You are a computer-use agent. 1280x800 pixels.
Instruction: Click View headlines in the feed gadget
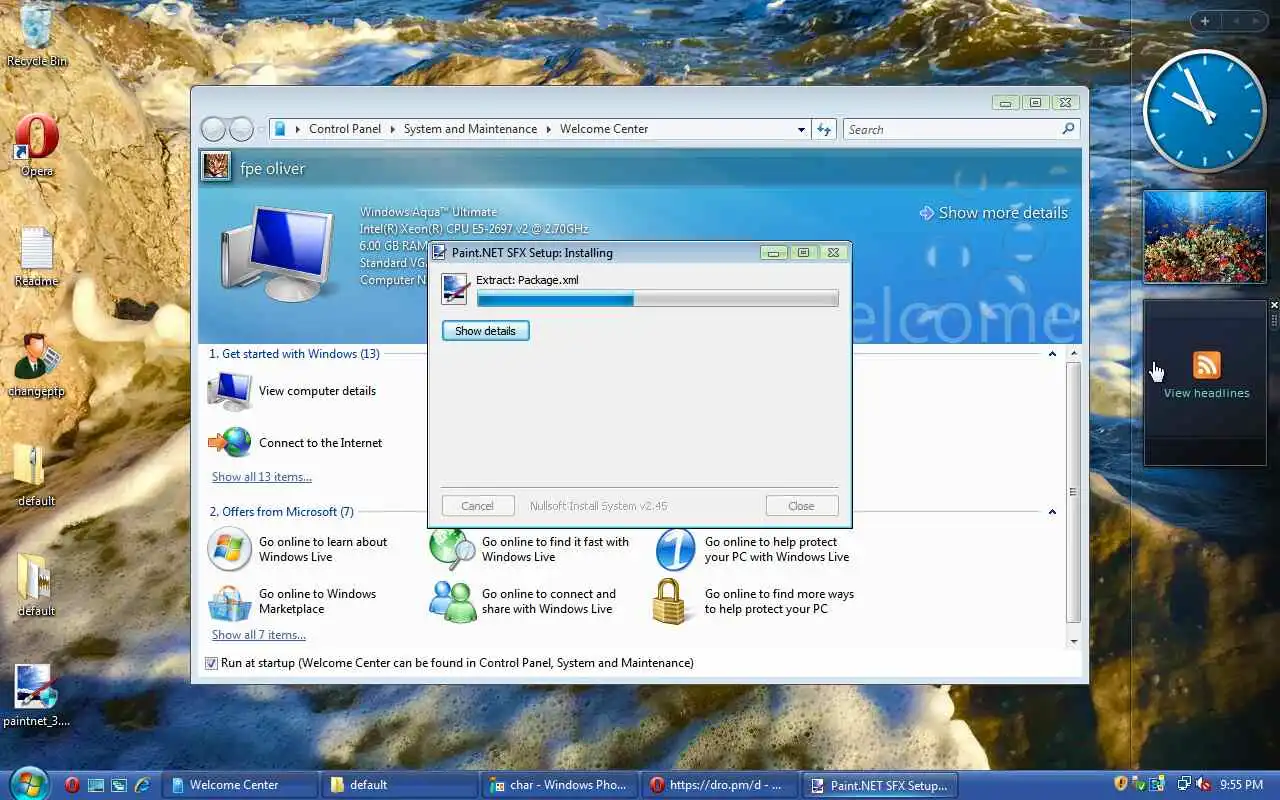point(1206,393)
